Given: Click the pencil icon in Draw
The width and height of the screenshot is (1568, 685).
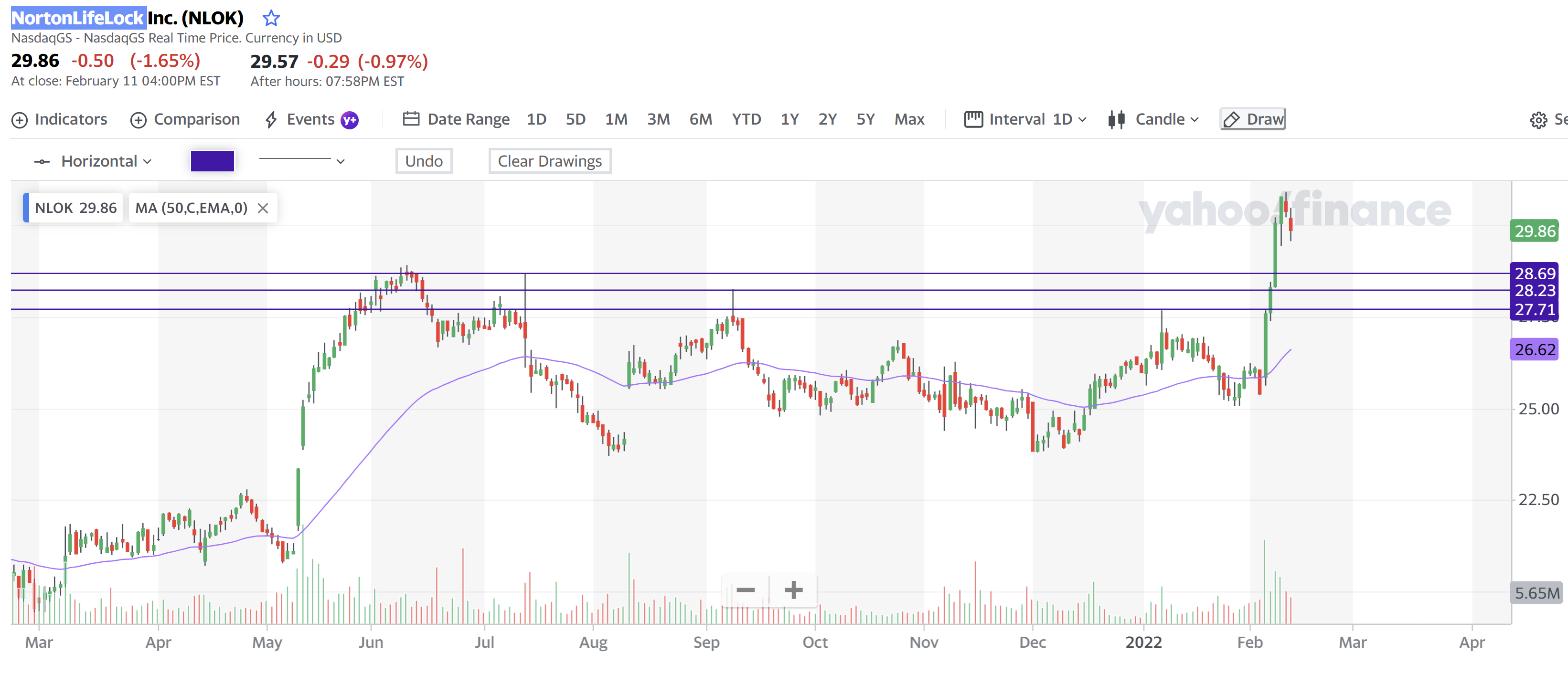Looking at the screenshot, I should pos(1231,120).
